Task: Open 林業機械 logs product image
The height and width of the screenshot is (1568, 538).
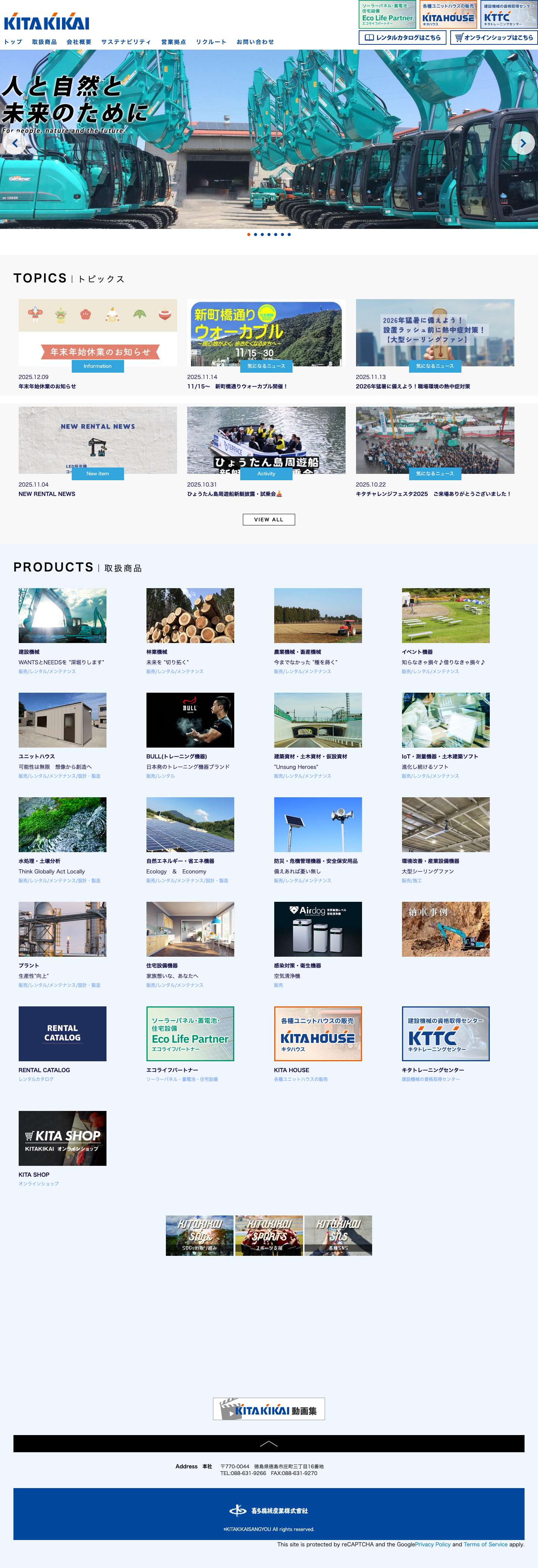Action: [x=190, y=615]
